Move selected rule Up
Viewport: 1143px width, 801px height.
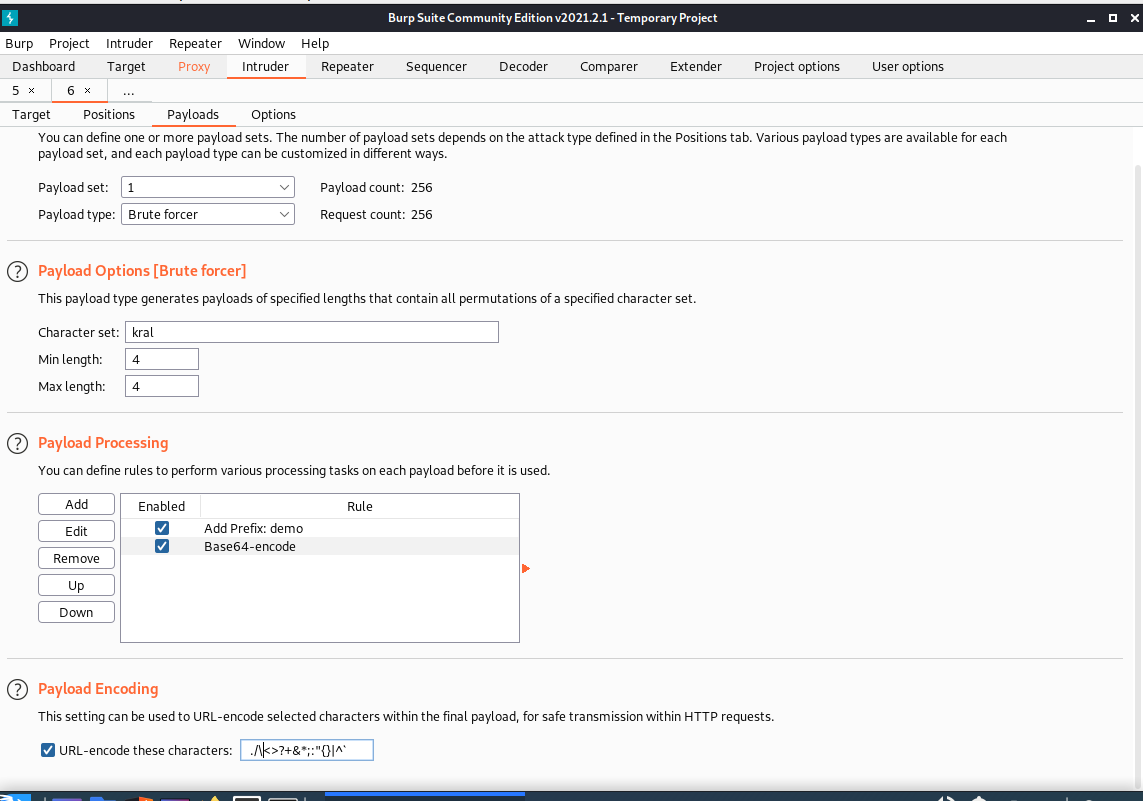tap(77, 585)
